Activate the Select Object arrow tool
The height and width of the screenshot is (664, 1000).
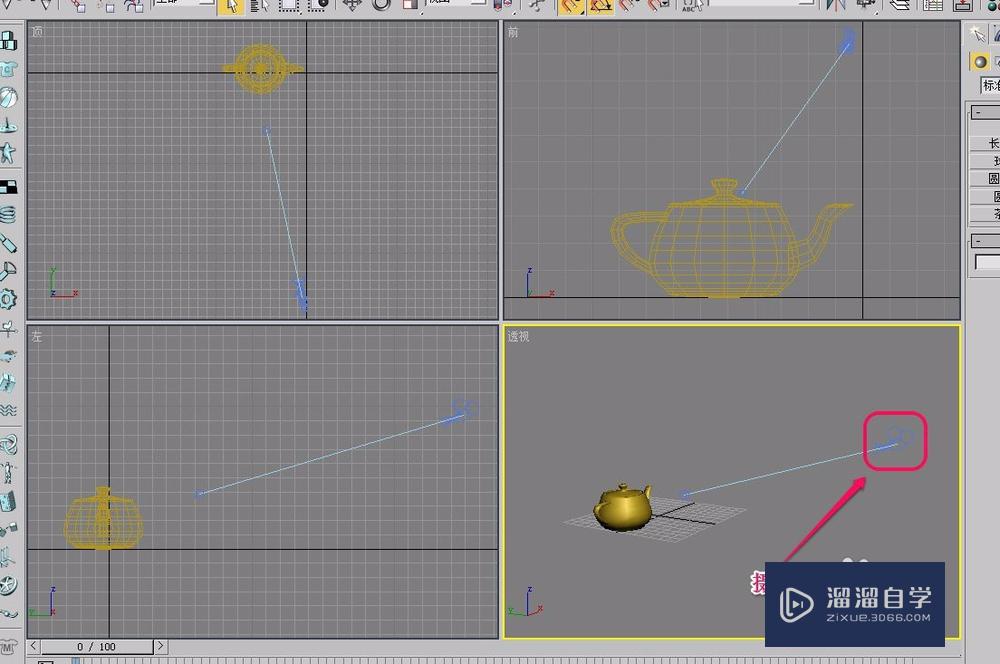pos(230,6)
